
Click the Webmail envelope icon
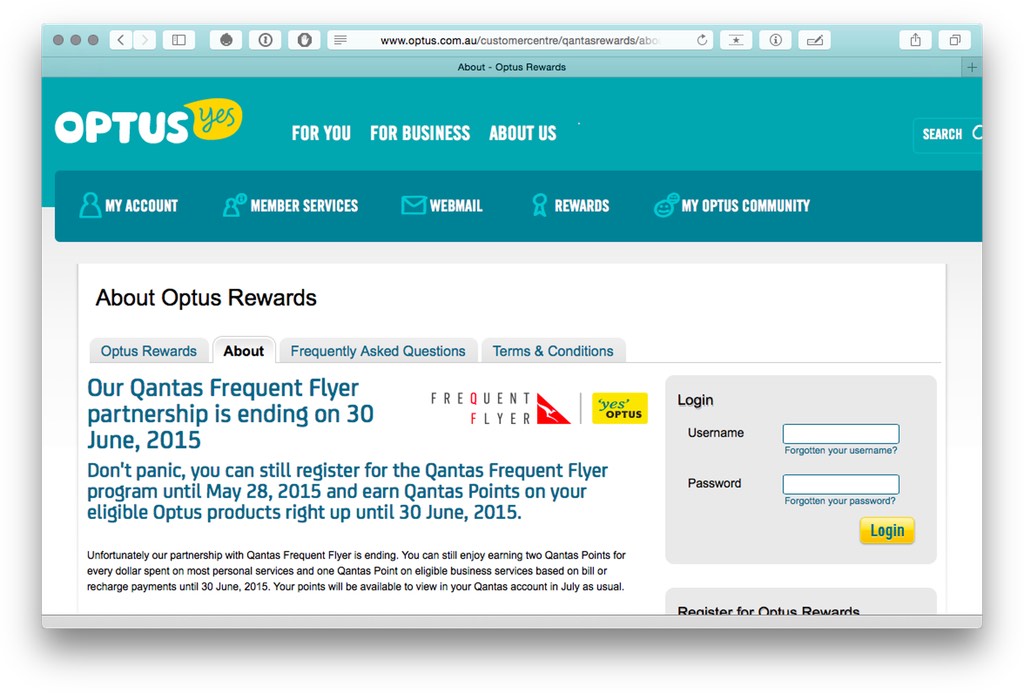tap(413, 205)
